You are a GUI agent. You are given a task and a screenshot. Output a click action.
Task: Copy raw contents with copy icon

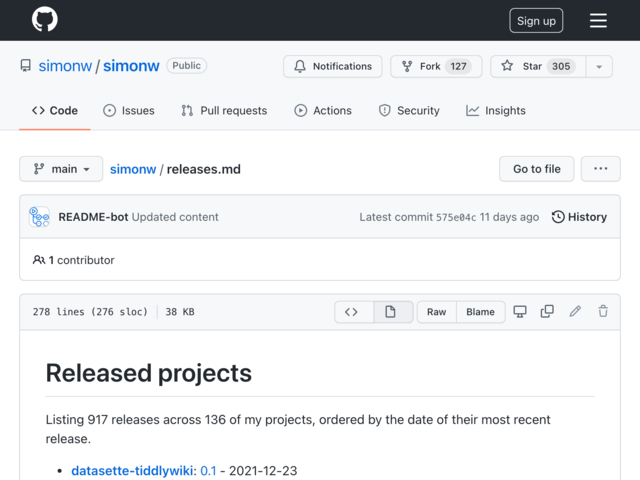547,312
